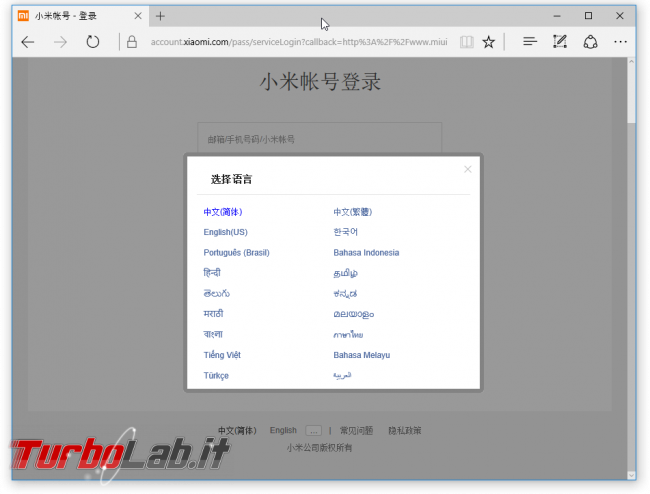The image size is (650, 494).
Task: Click the address bar URL
Action: (299, 42)
